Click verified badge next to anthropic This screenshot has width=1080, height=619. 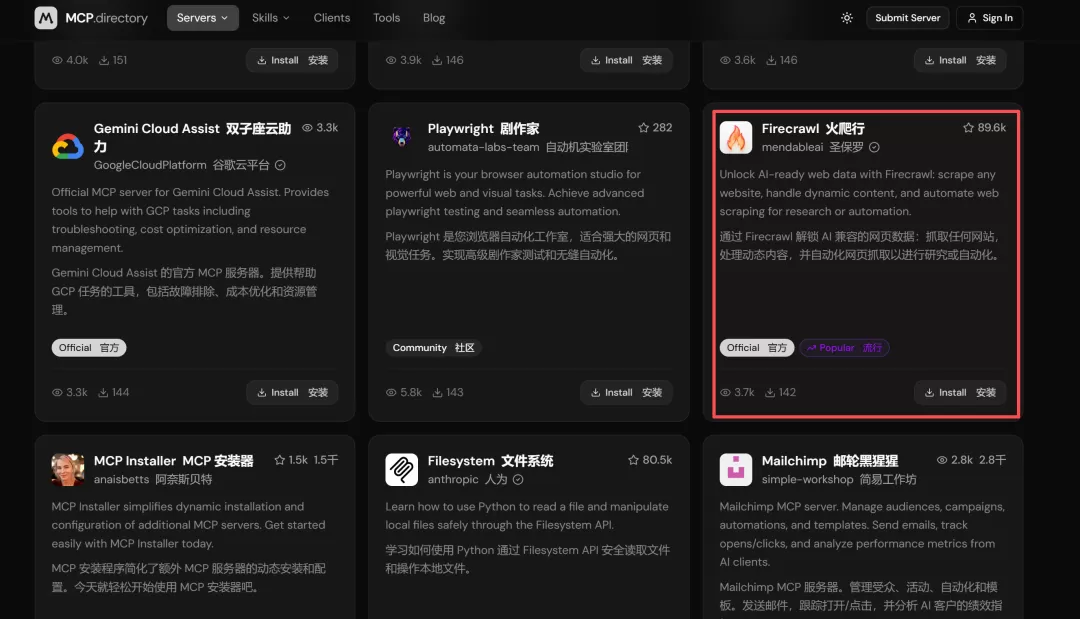518,479
